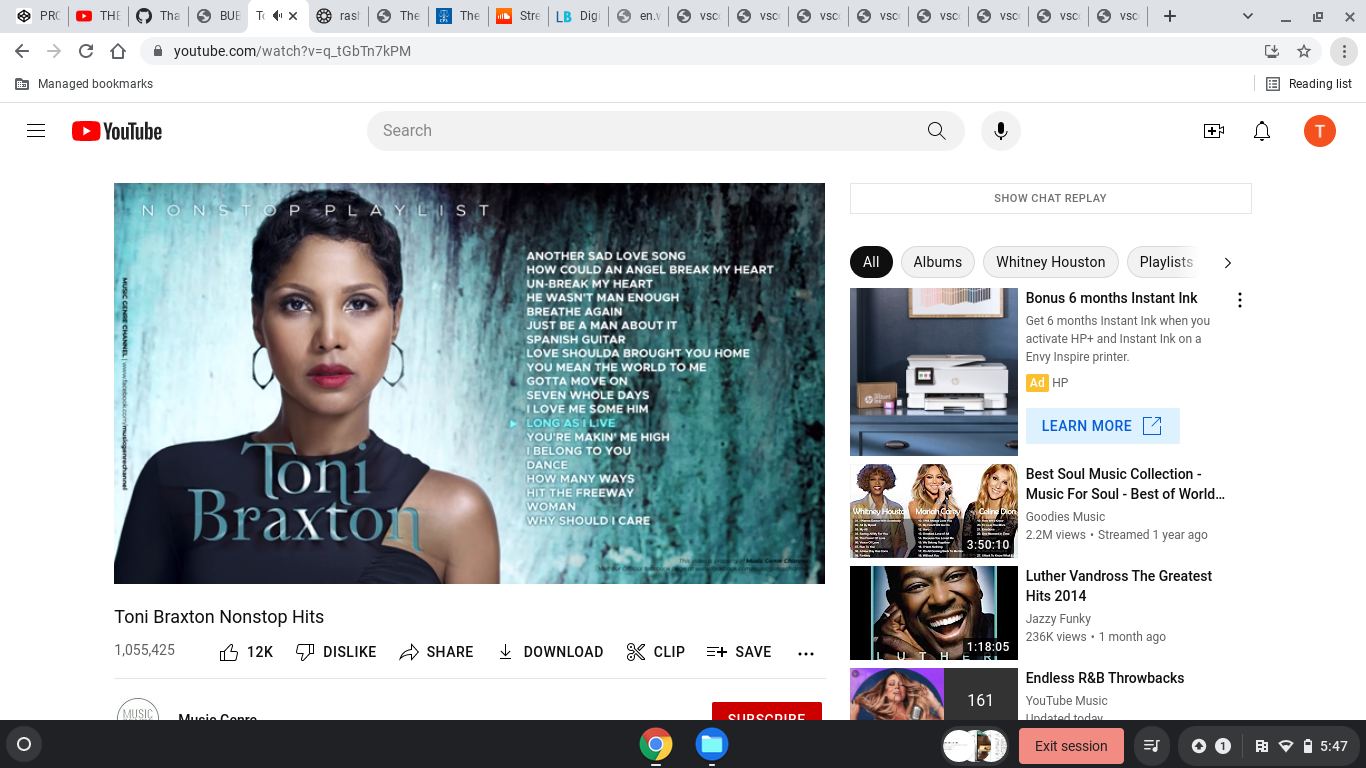Open Luther Vandross The Greatest Hits title
The height and width of the screenshot is (768, 1366).
(x=1118, y=586)
